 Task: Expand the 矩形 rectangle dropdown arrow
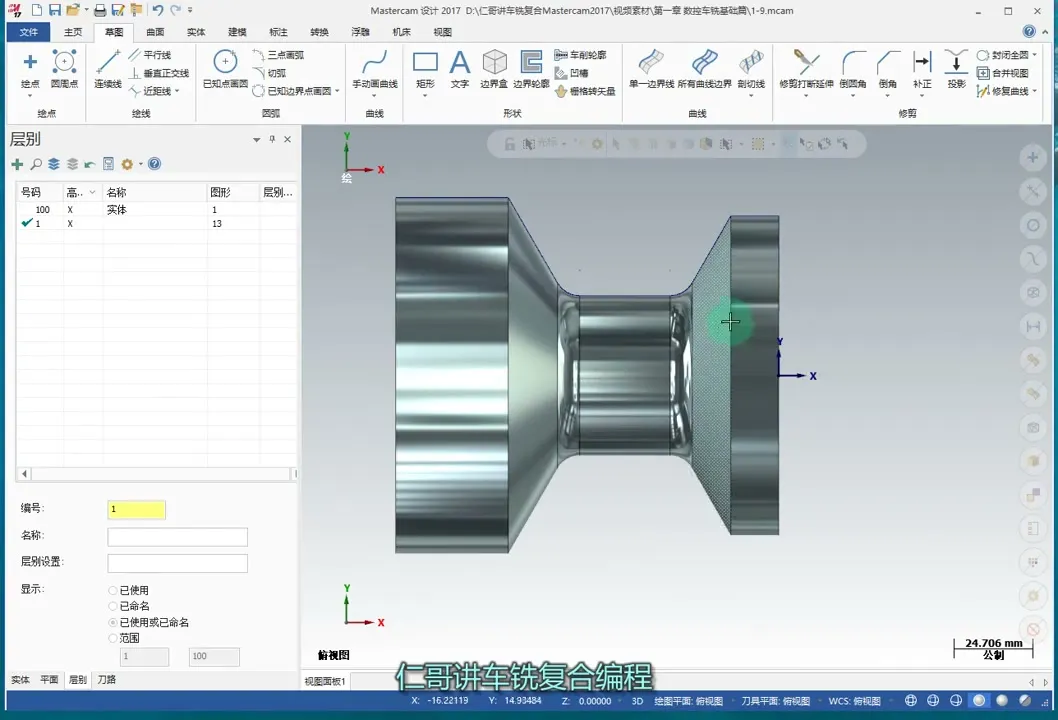(x=425, y=96)
